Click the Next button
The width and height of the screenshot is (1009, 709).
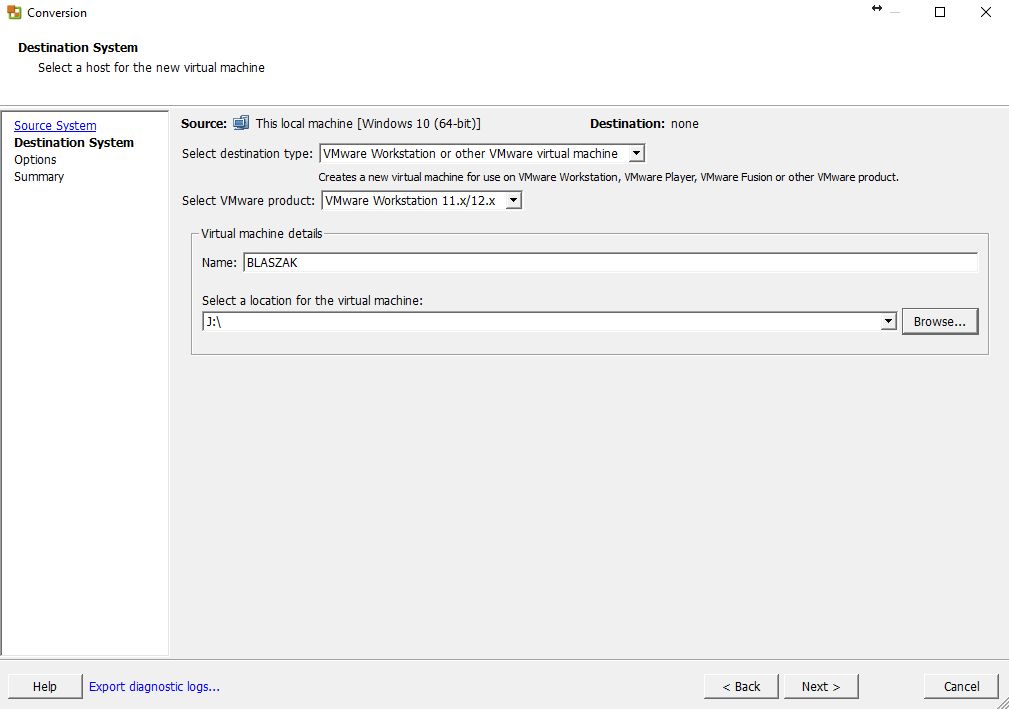point(821,686)
